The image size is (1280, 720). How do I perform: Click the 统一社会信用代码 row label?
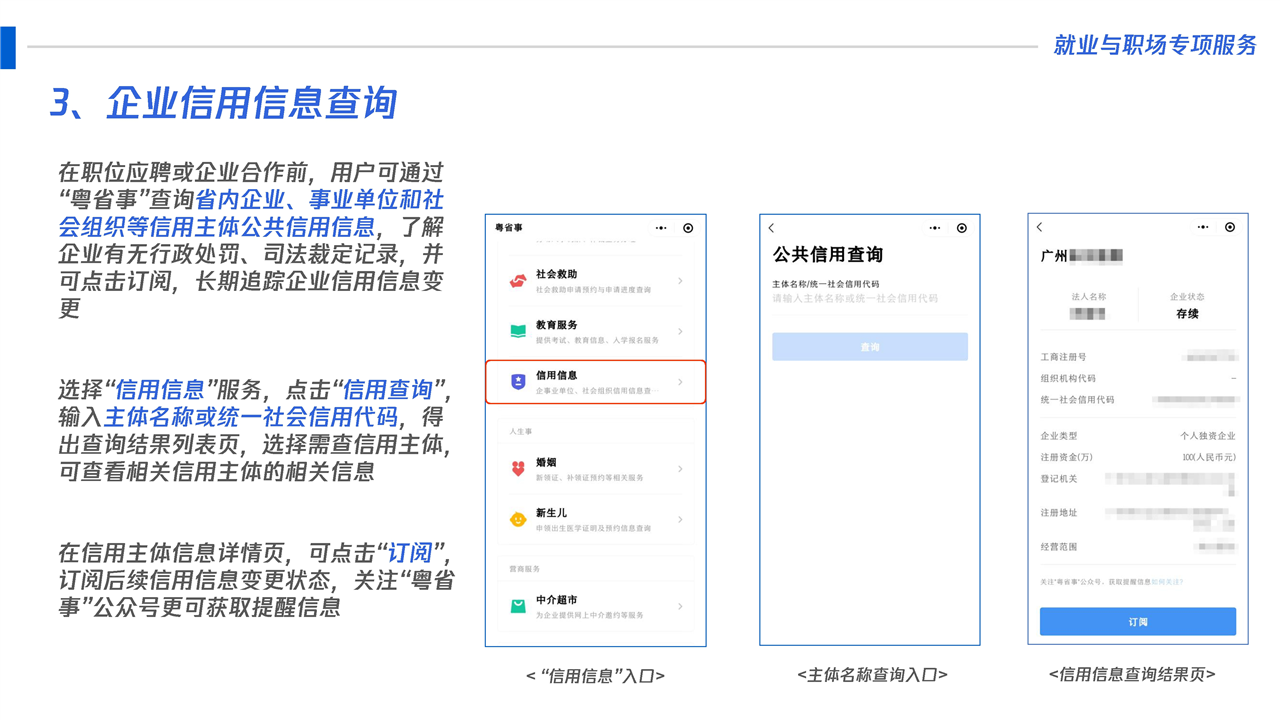click(1077, 399)
